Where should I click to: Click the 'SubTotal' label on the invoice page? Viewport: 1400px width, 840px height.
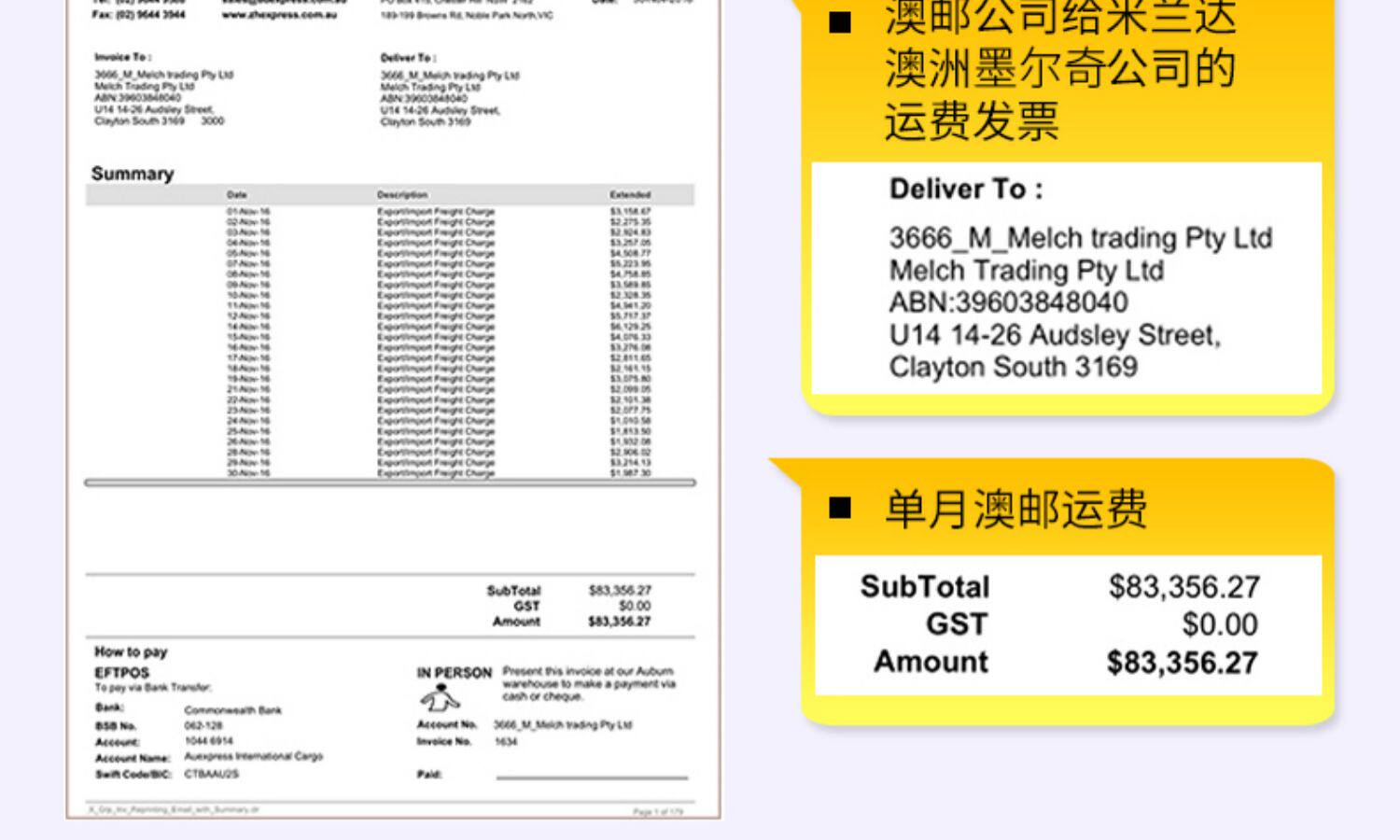pyautogui.click(x=513, y=591)
